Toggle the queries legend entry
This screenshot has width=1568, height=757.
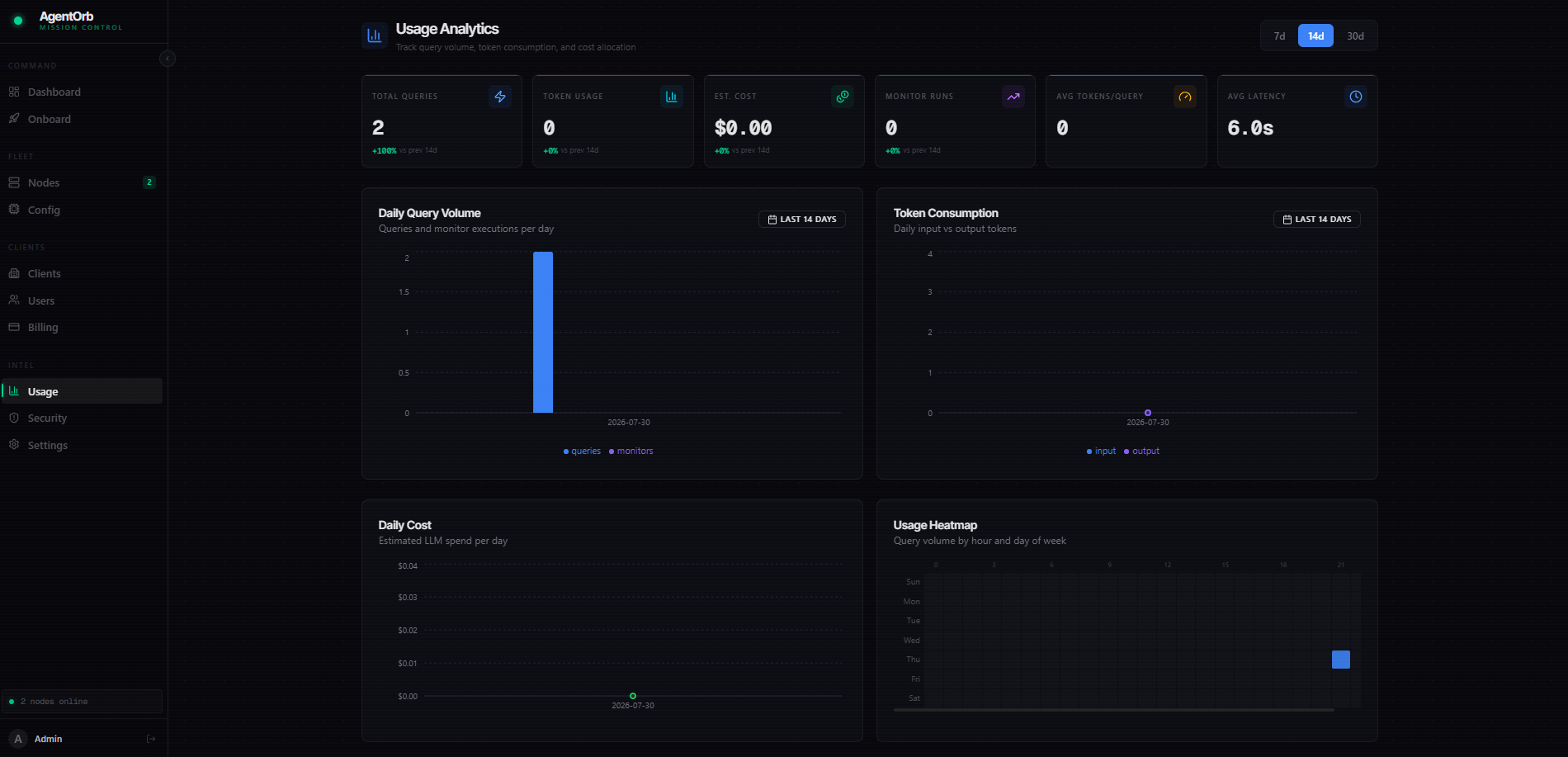582,451
